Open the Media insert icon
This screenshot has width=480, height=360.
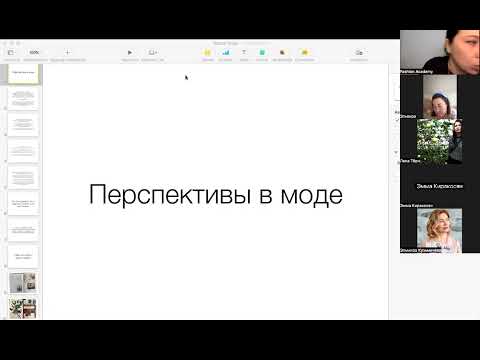[282, 52]
